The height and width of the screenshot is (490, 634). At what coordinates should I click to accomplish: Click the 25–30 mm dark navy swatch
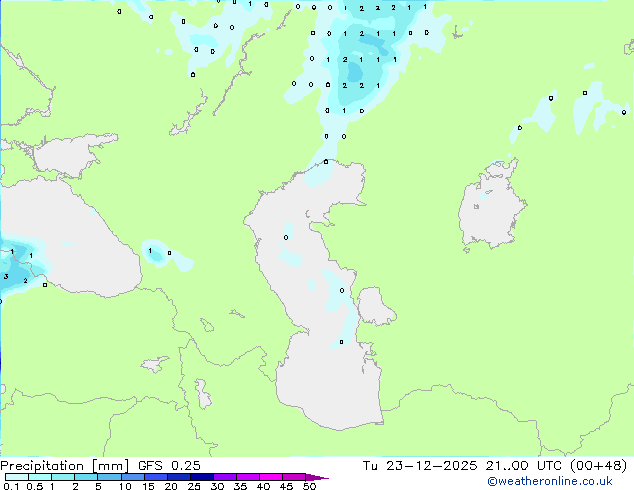(x=201, y=477)
